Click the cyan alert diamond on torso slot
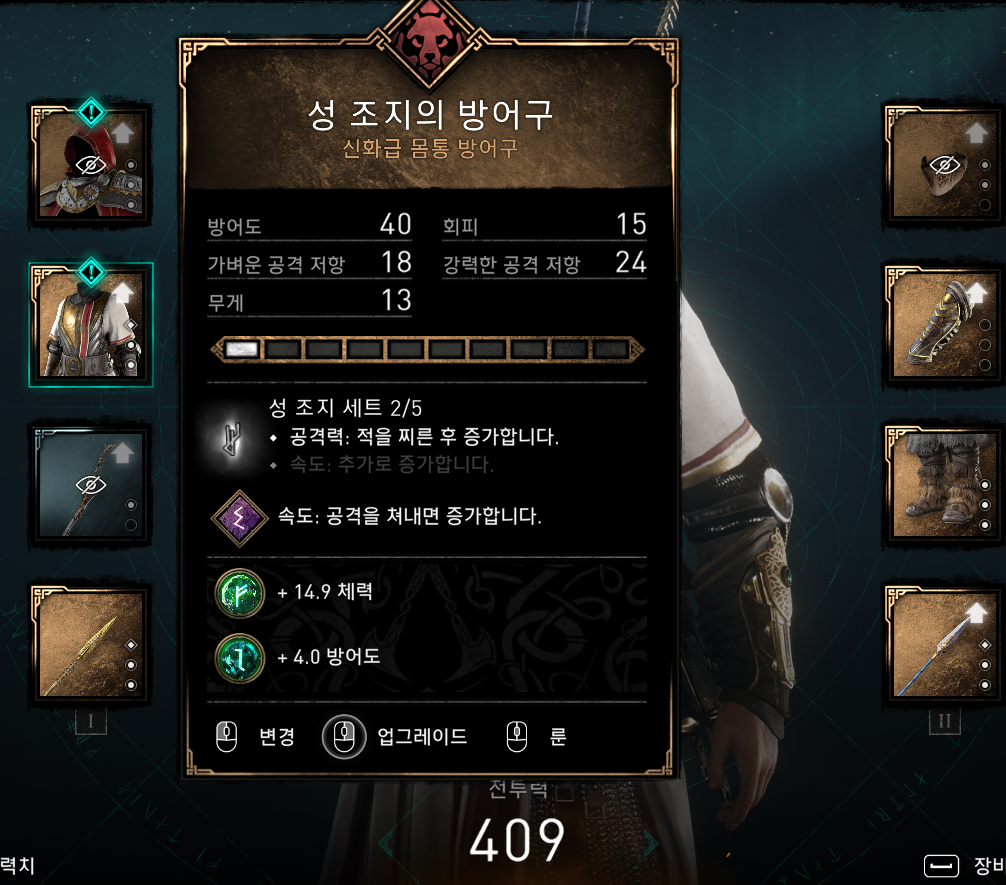1006x885 pixels. click(91, 272)
